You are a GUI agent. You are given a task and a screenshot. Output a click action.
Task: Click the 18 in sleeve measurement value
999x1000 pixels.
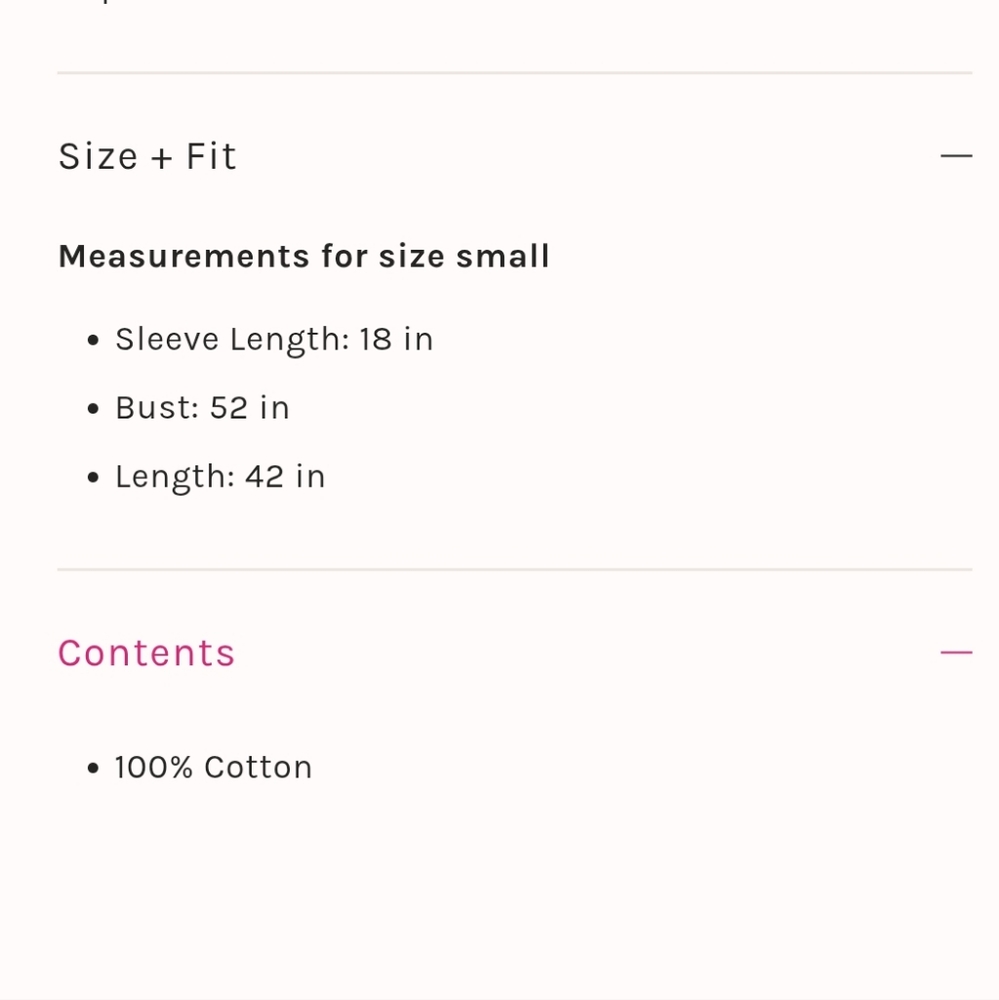point(396,339)
